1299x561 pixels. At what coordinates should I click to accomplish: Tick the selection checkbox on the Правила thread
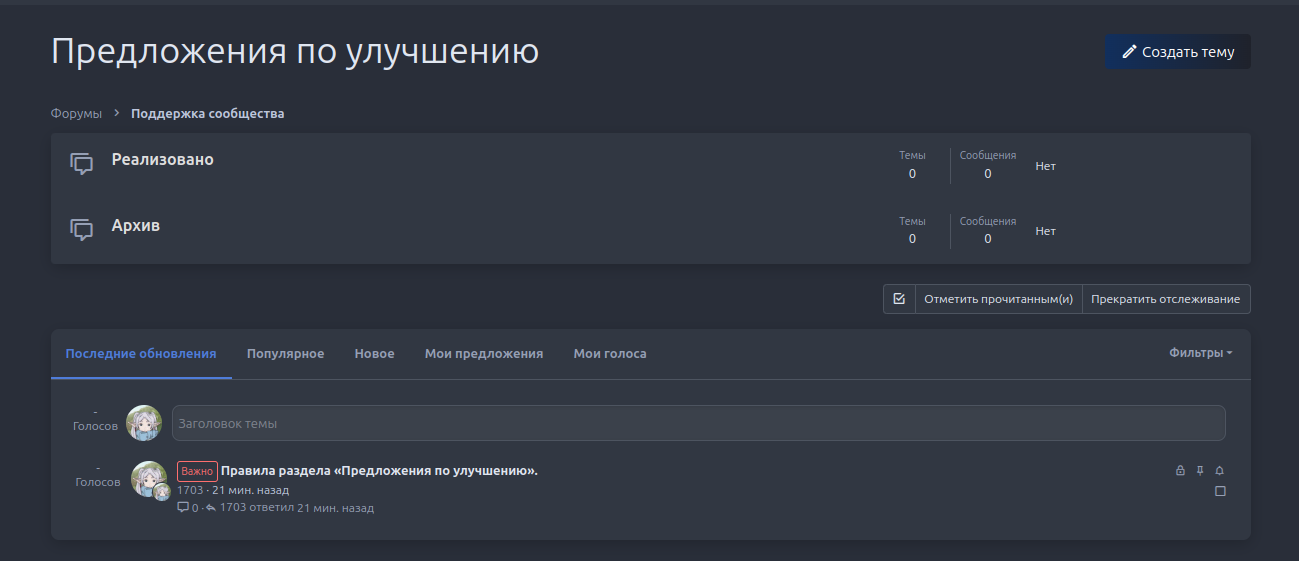(1220, 491)
